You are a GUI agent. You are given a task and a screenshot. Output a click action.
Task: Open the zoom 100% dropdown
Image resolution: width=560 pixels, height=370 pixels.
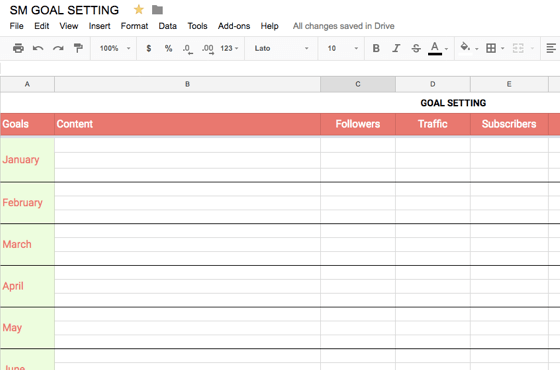[115, 48]
